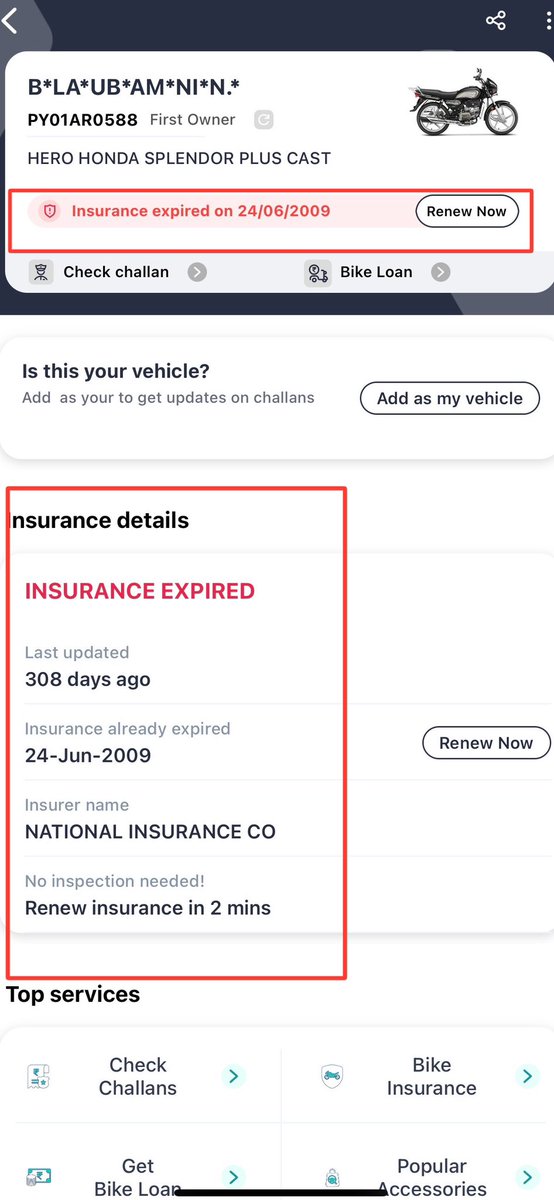Tap the red insurance shield icon
The image size is (554, 1200).
click(50, 211)
